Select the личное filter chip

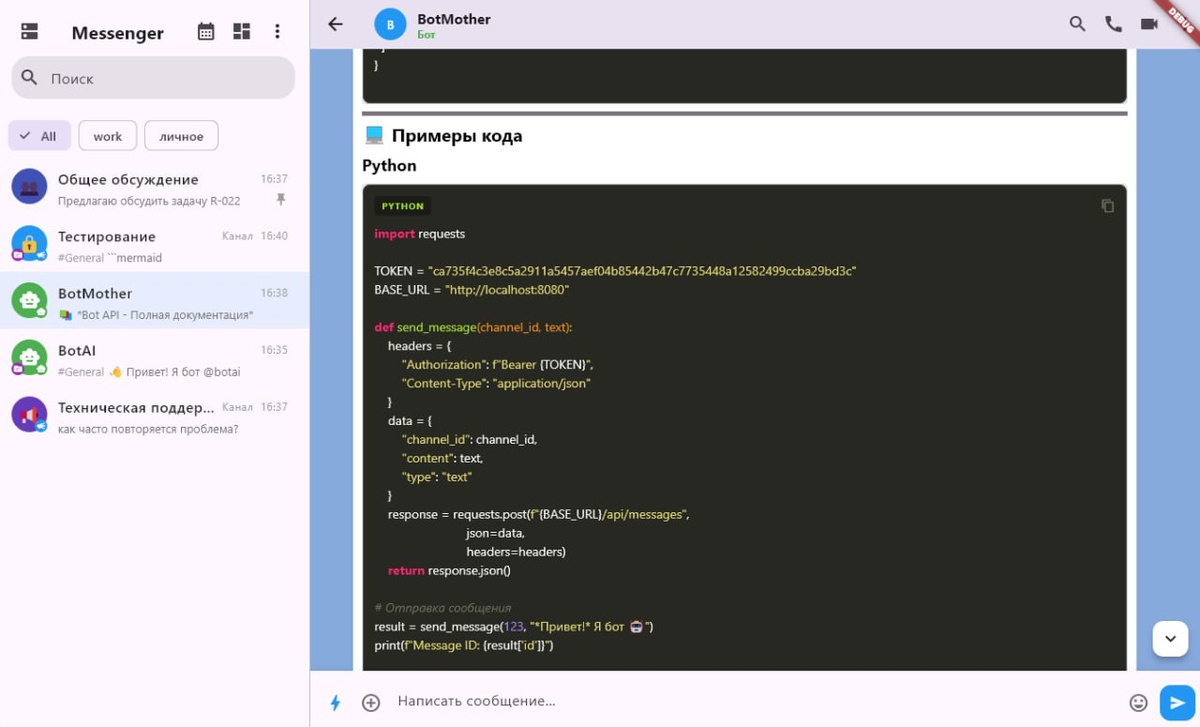point(181,136)
